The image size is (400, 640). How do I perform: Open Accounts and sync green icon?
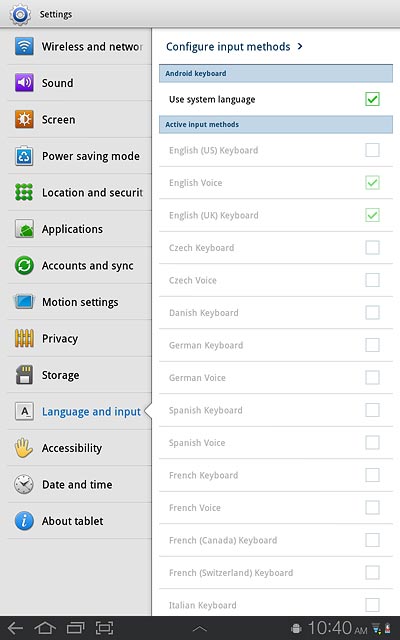coord(24,265)
